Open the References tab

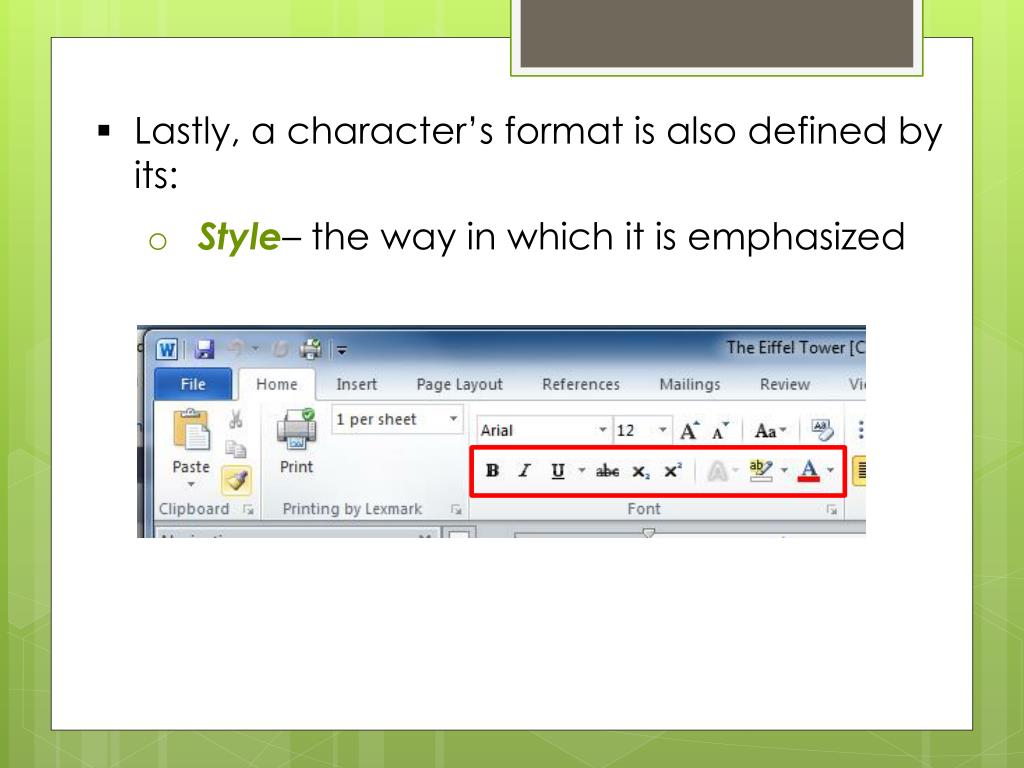581,384
